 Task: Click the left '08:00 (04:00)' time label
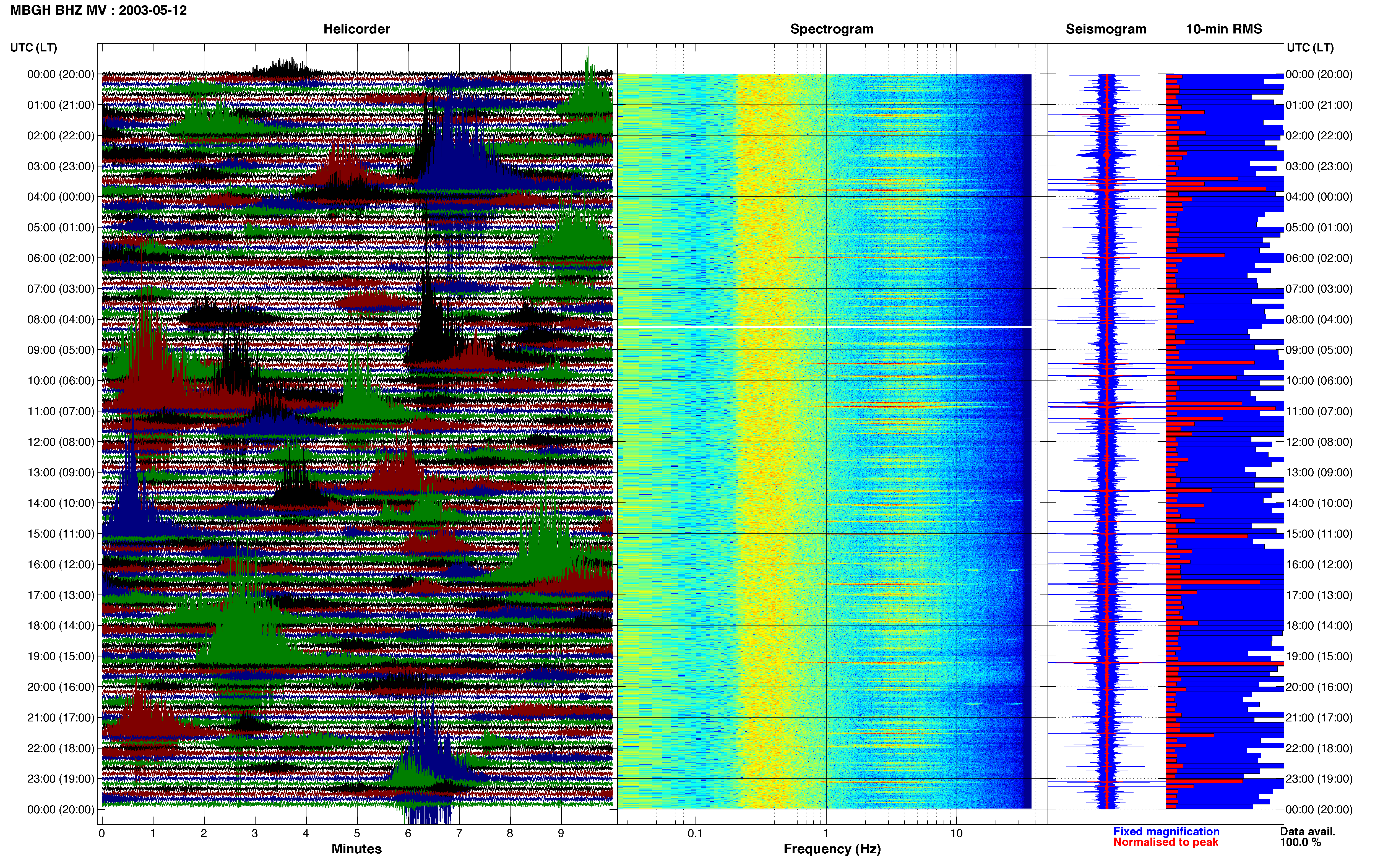tap(60, 320)
